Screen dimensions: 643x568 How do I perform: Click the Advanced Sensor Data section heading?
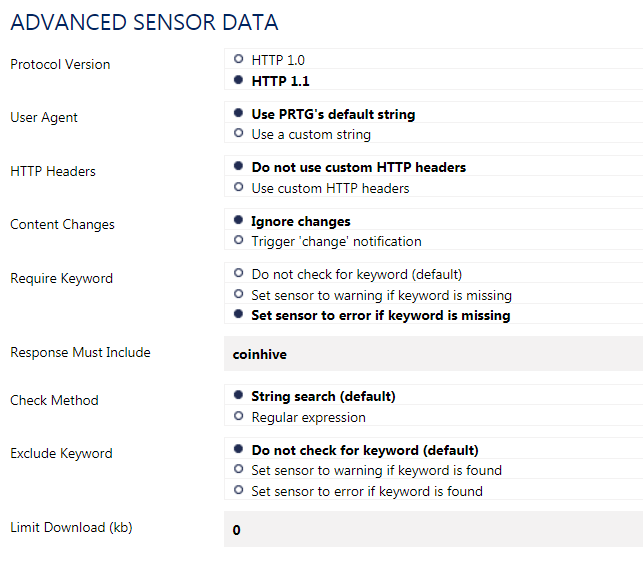144,22
